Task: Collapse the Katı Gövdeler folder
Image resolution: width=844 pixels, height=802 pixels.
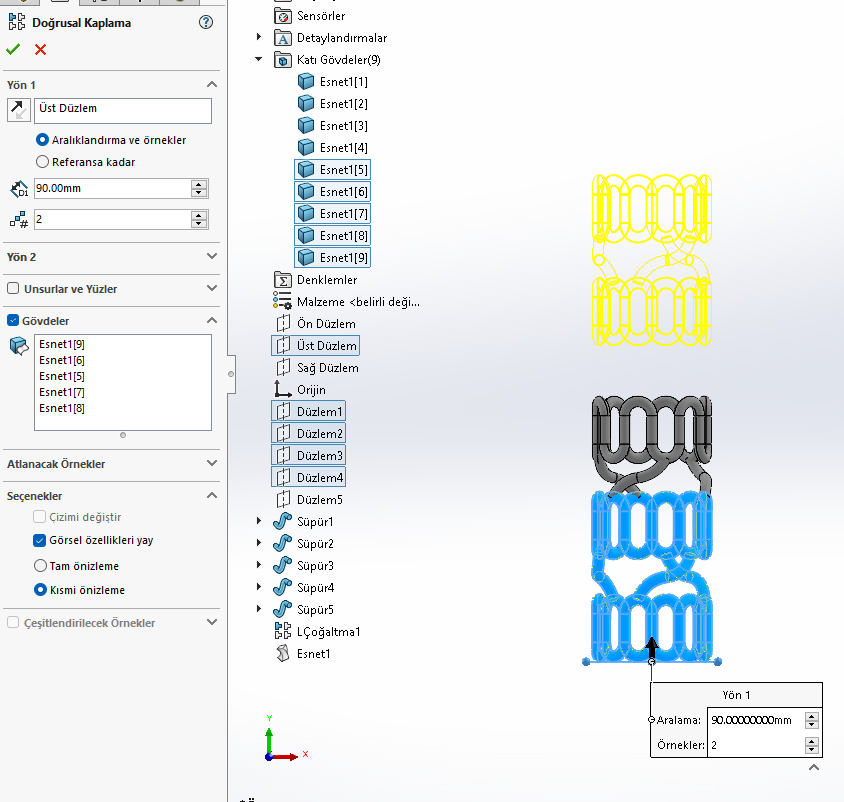Action: point(259,60)
